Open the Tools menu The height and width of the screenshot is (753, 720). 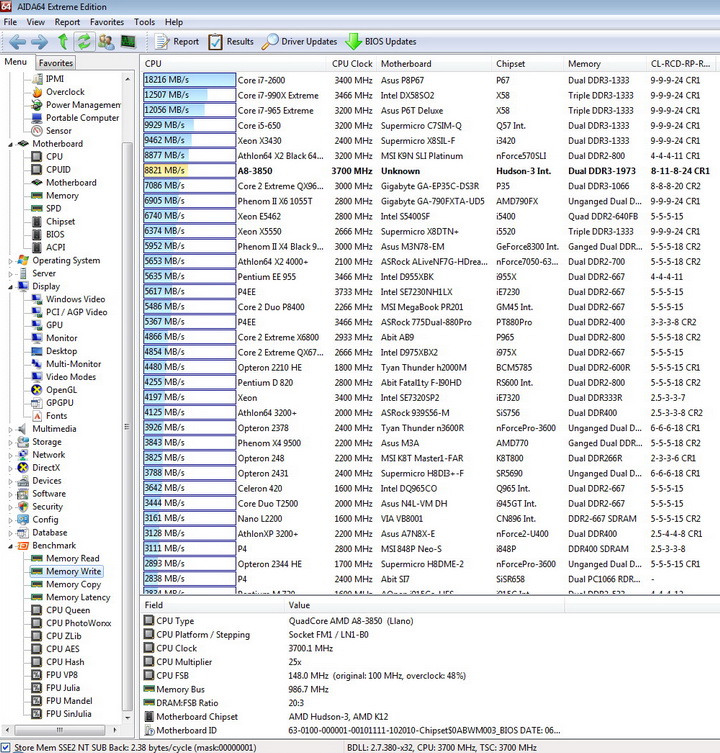coord(145,22)
